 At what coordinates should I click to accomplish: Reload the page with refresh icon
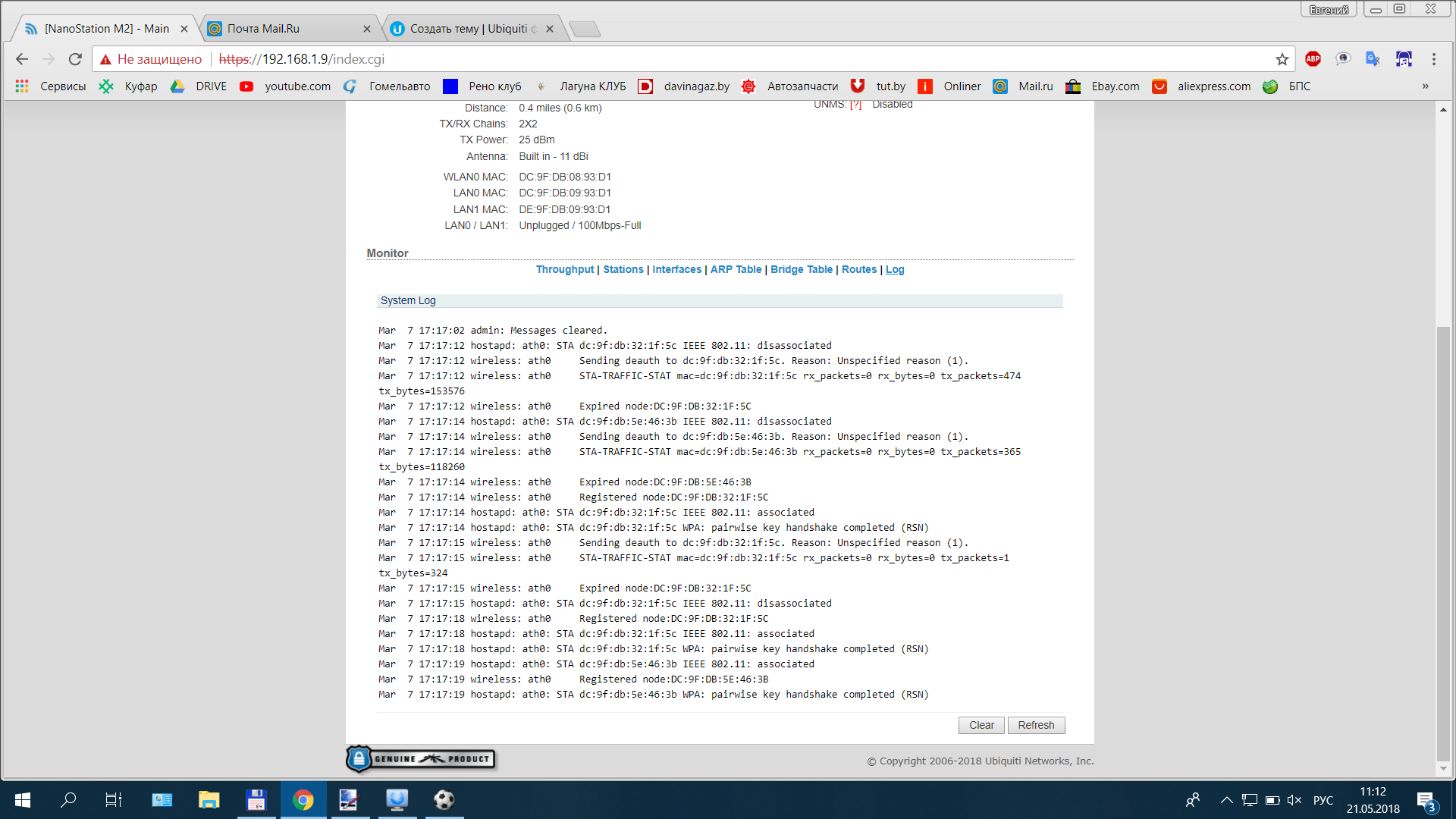(x=75, y=59)
